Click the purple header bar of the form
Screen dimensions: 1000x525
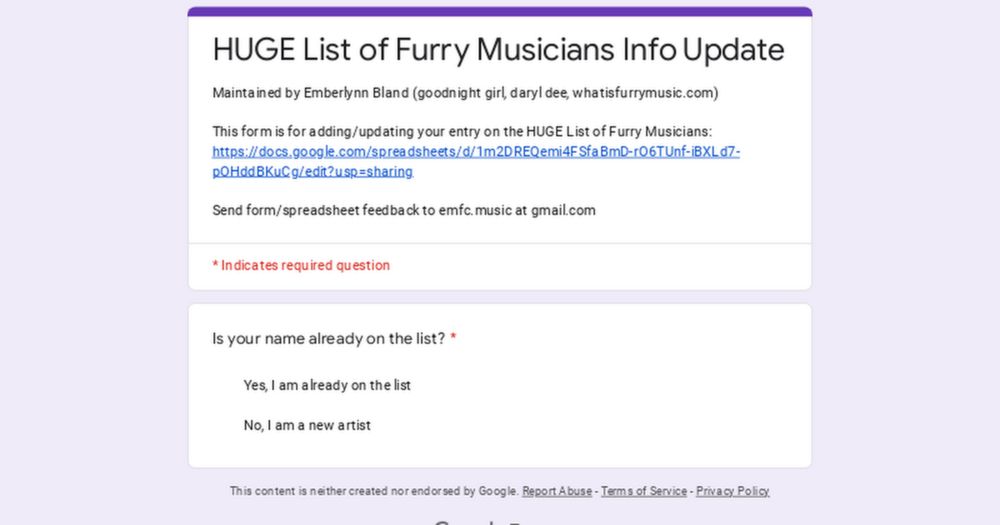click(500, 11)
